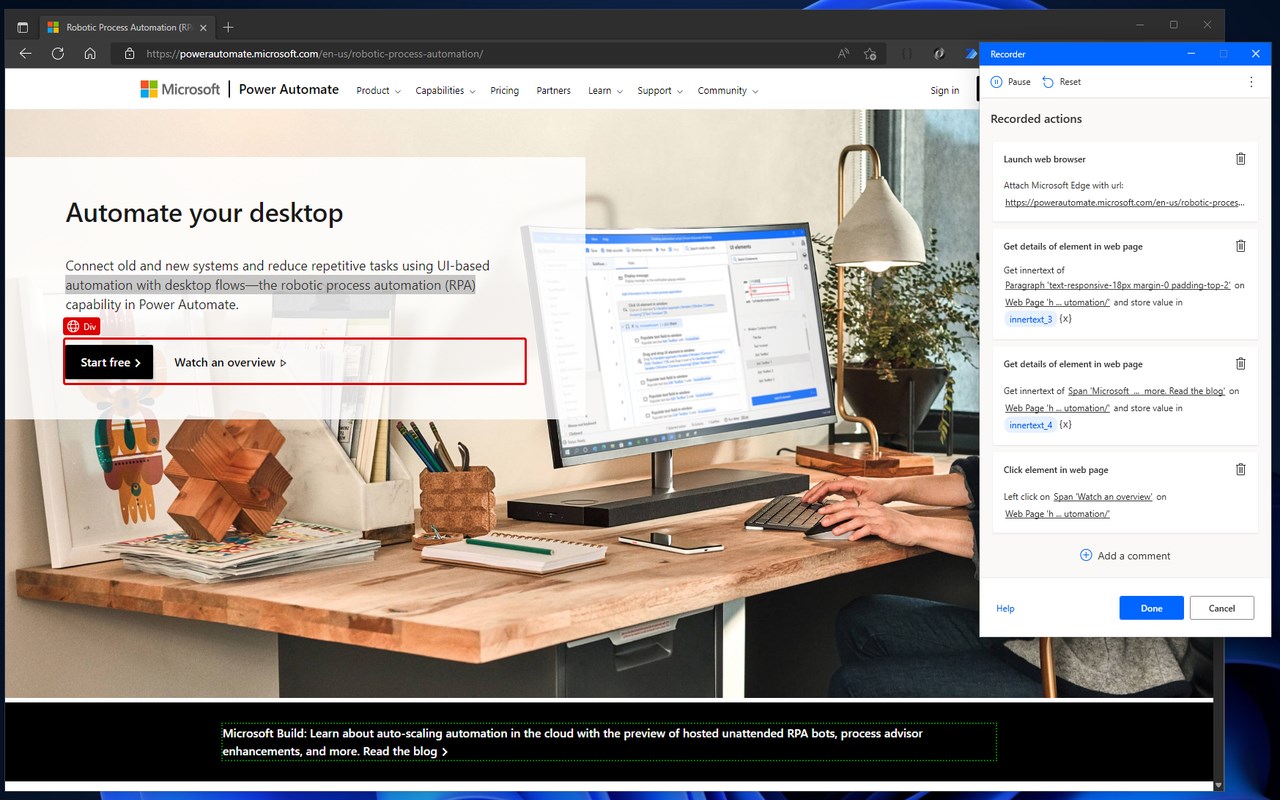Open Read aloud in address bar
Screen dimensions: 1280x800
pos(844,54)
